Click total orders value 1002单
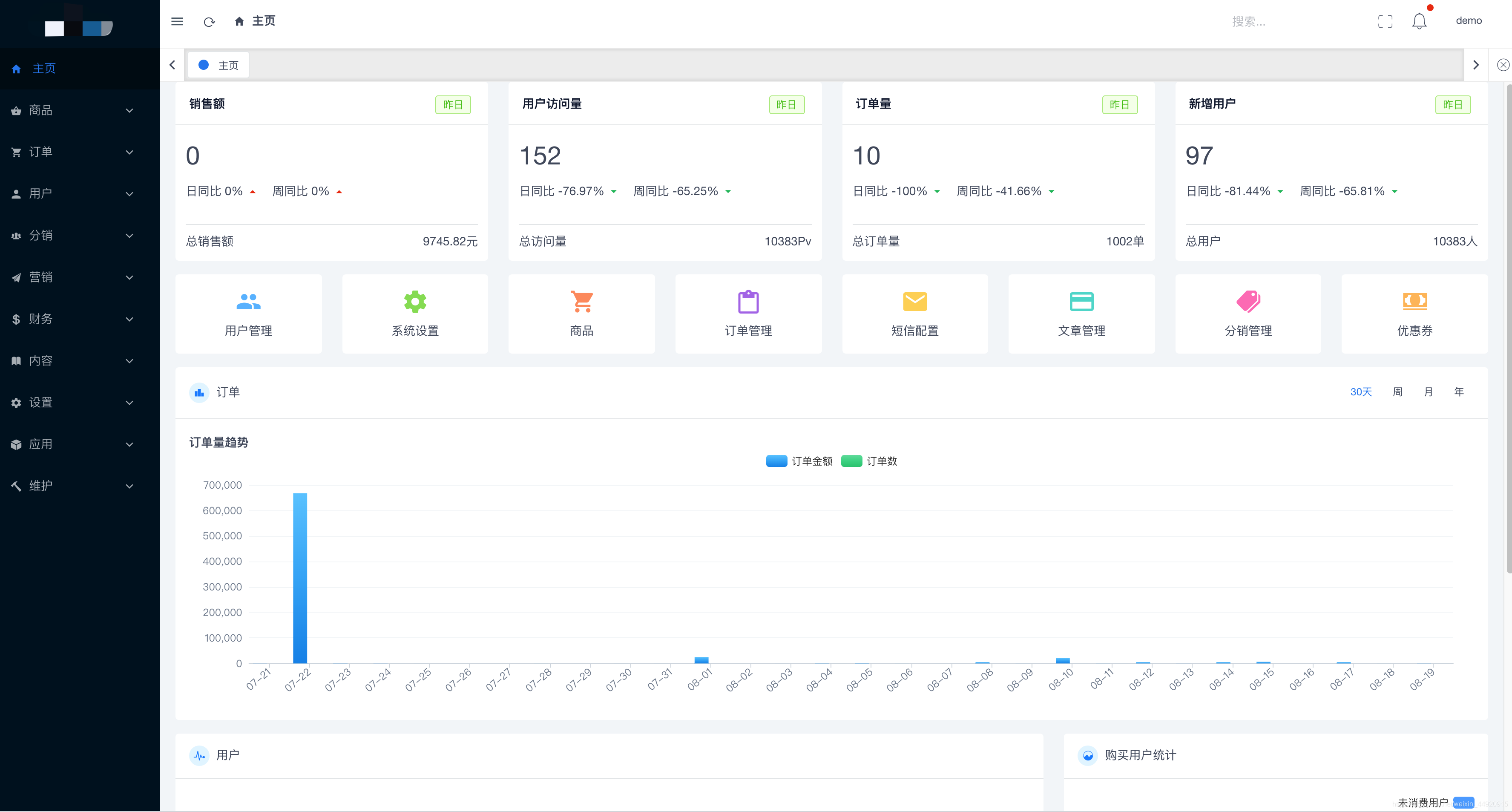1512x812 pixels. coord(1124,241)
